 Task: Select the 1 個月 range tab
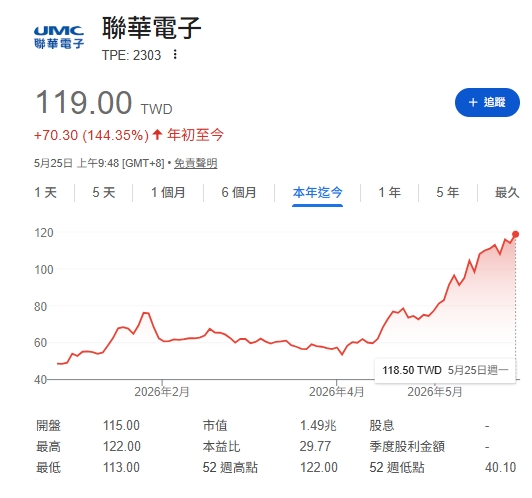[x=168, y=193]
